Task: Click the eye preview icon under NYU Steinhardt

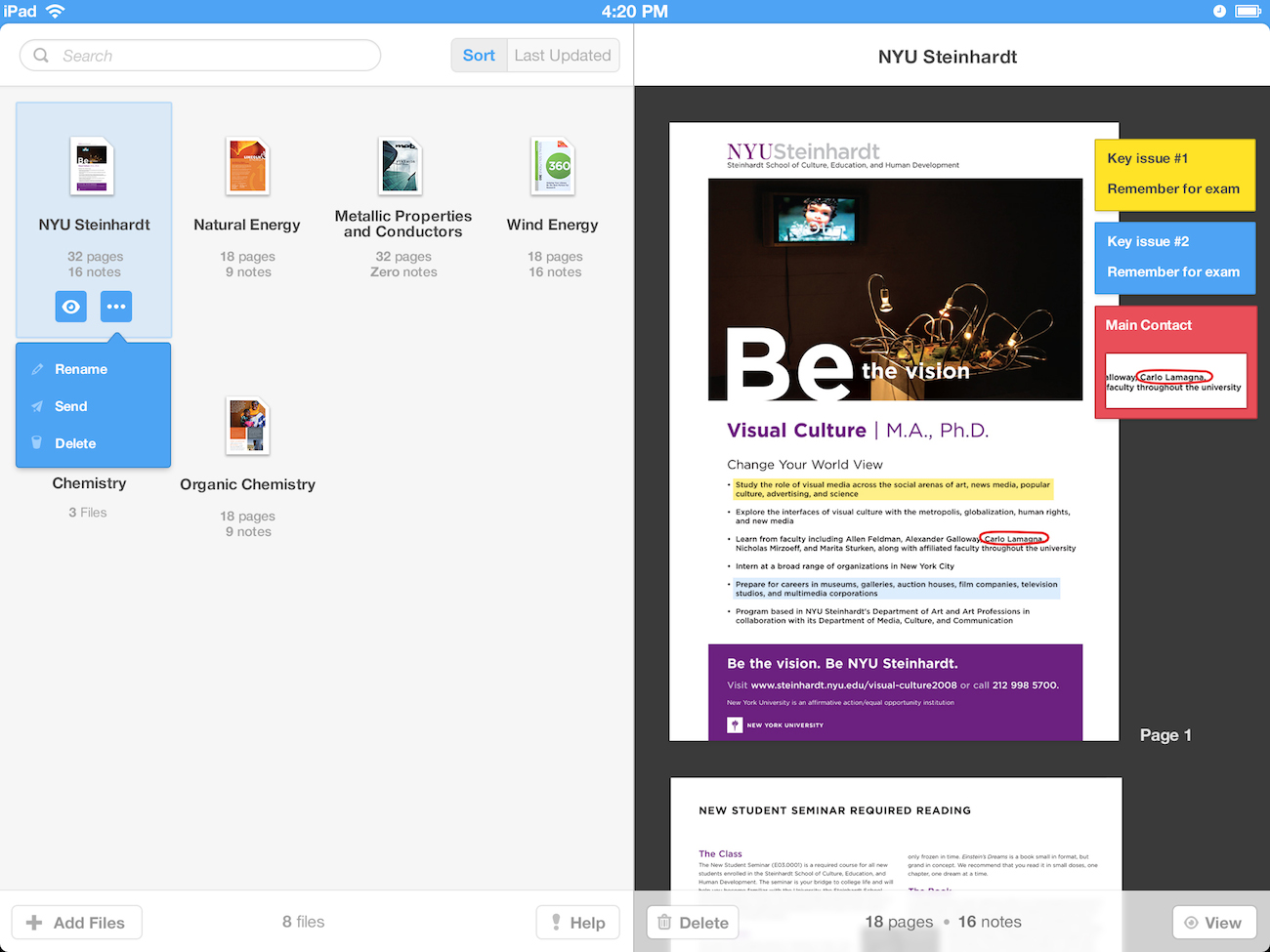Action: click(x=71, y=307)
